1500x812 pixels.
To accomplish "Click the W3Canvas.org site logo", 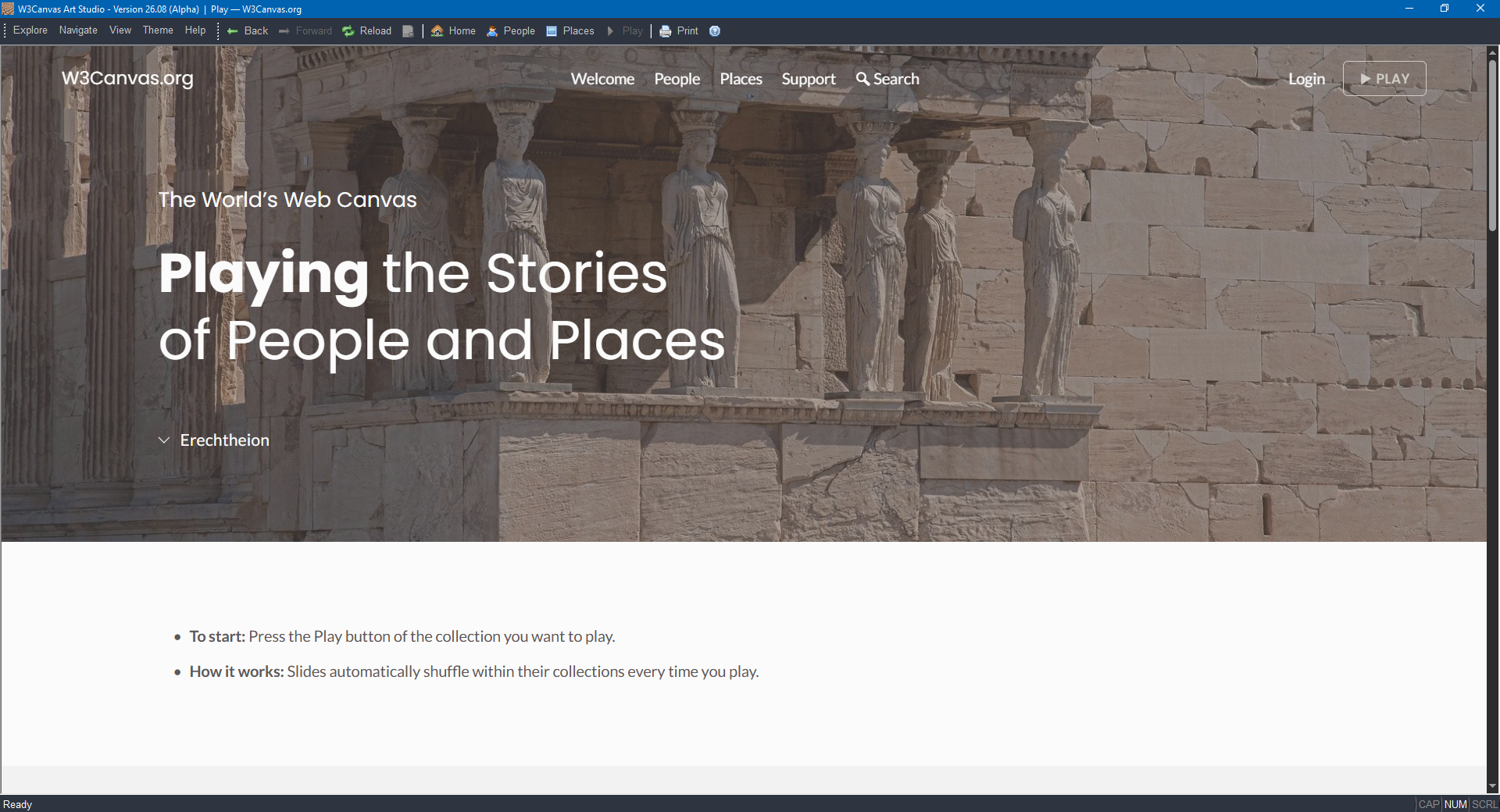I will point(127,78).
